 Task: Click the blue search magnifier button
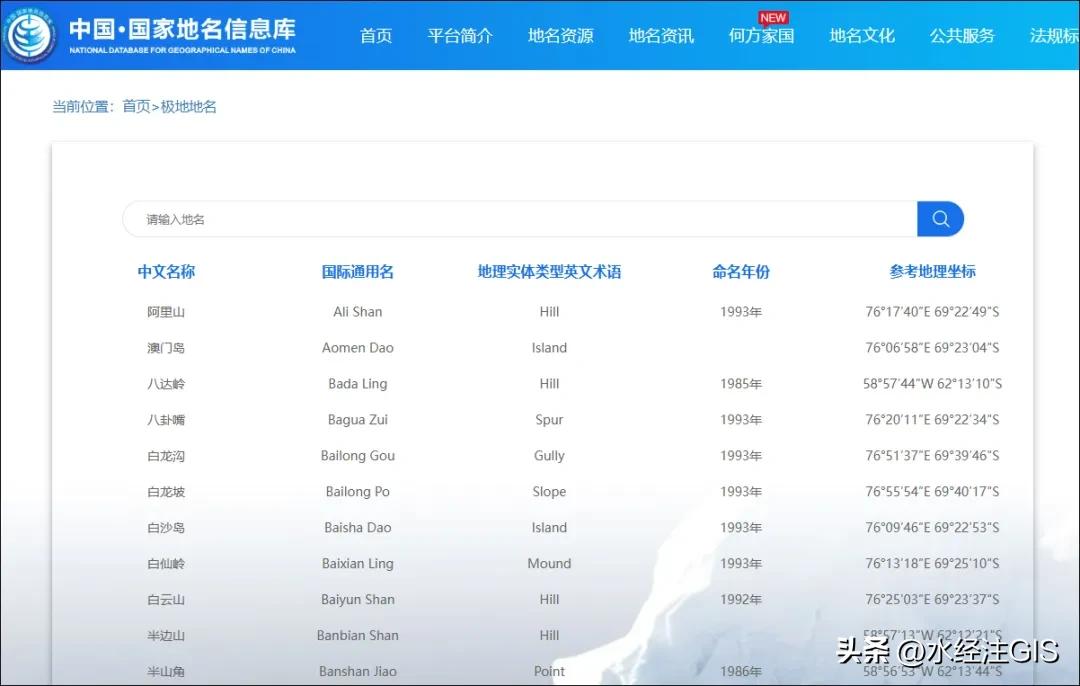tap(940, 219)
